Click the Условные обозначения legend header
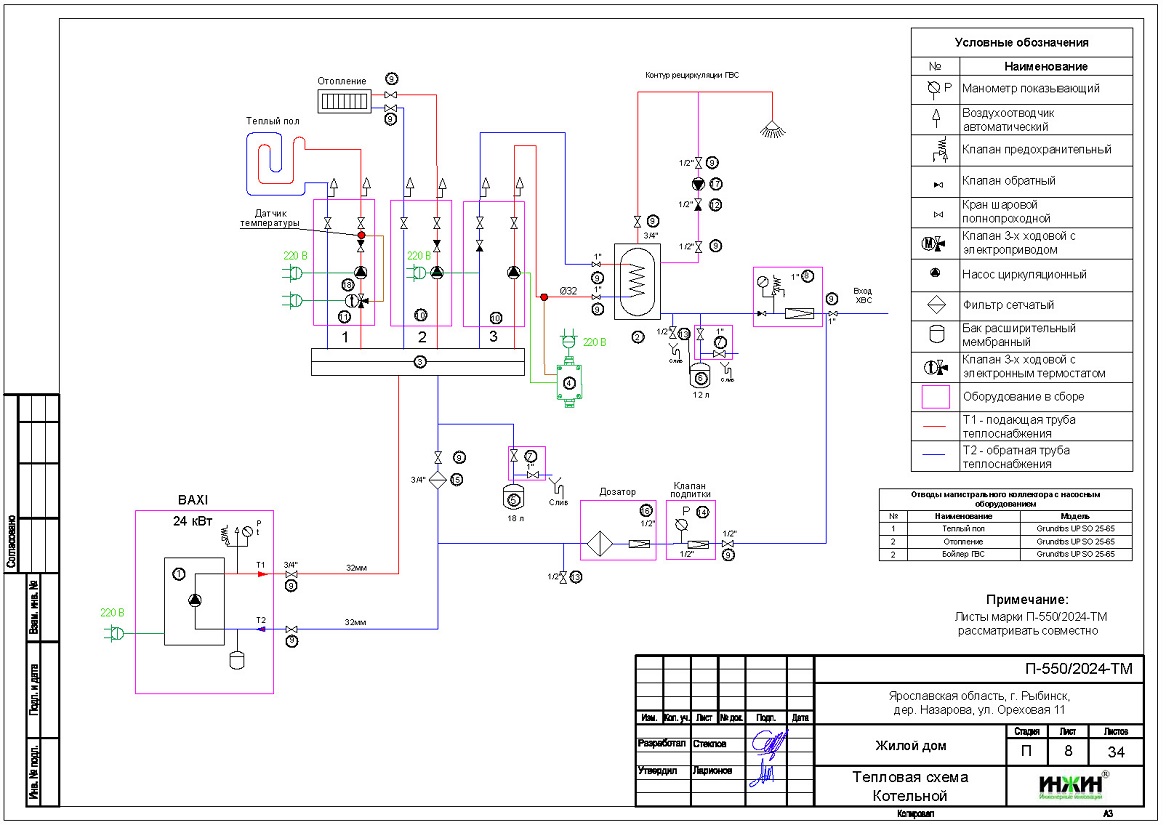This screenshot has width=1166, height=825. coord(1021,43)
